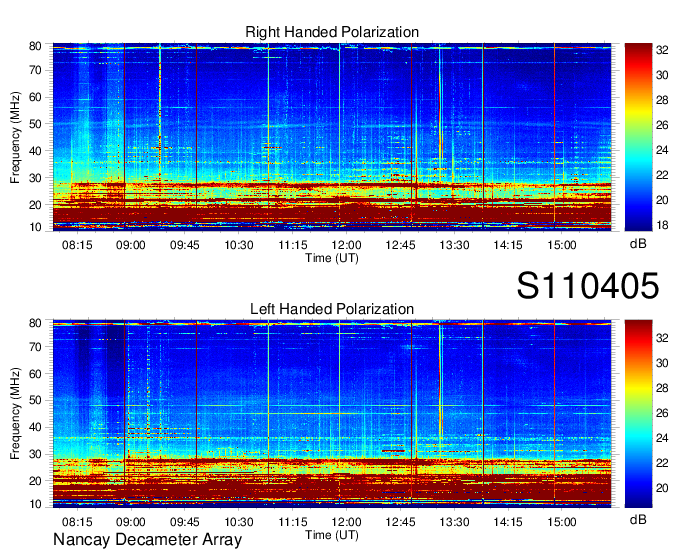
Task: Click the 13:30 time tick on Left Handed plot
Action: (x=454, y=522)
